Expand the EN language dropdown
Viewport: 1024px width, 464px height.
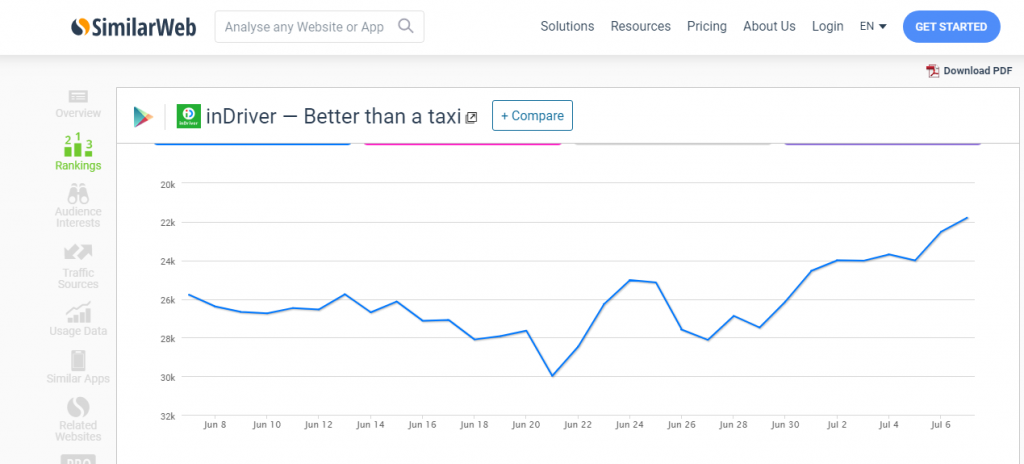(873, 27)
